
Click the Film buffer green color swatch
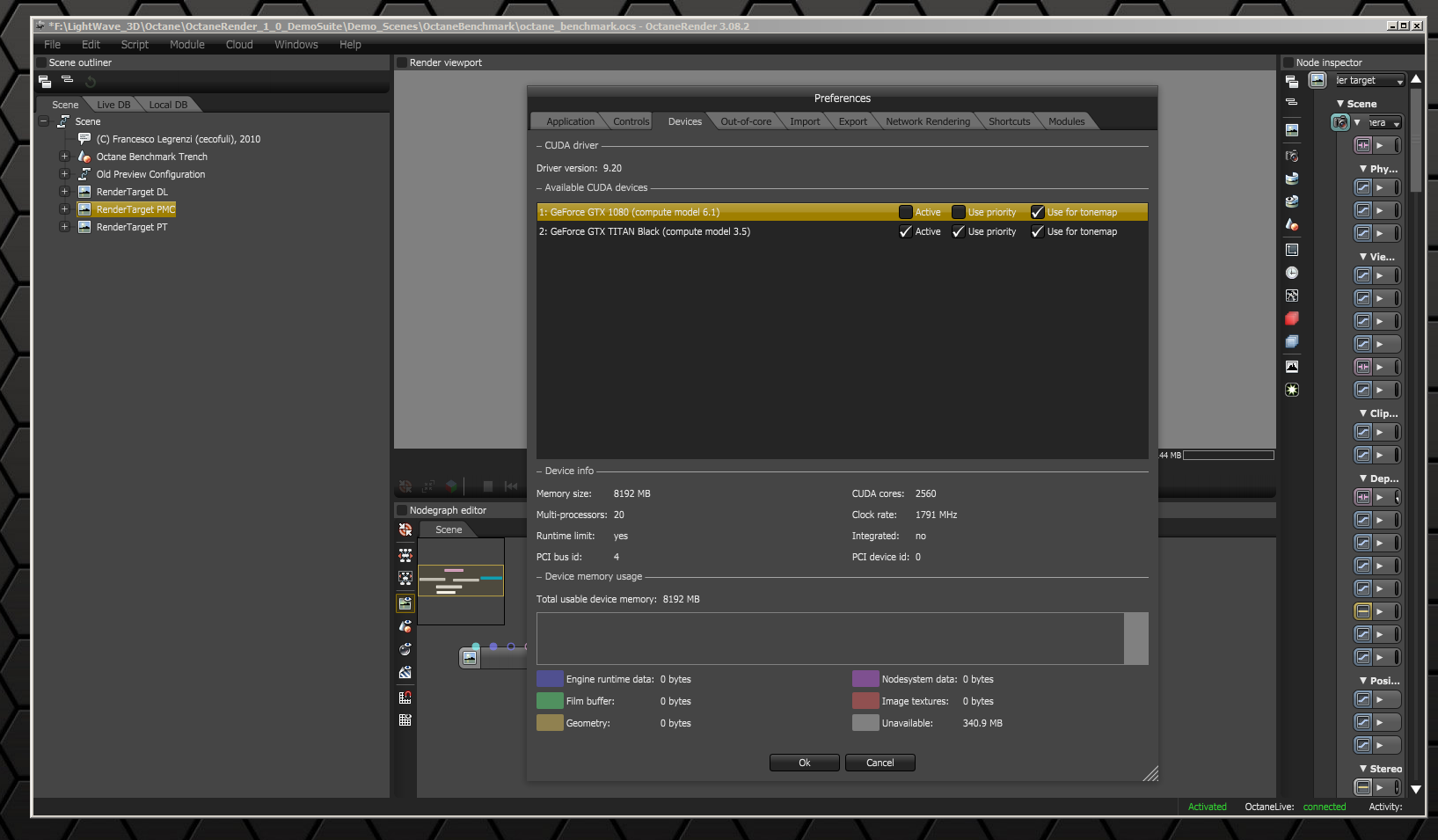coord(550,700)
